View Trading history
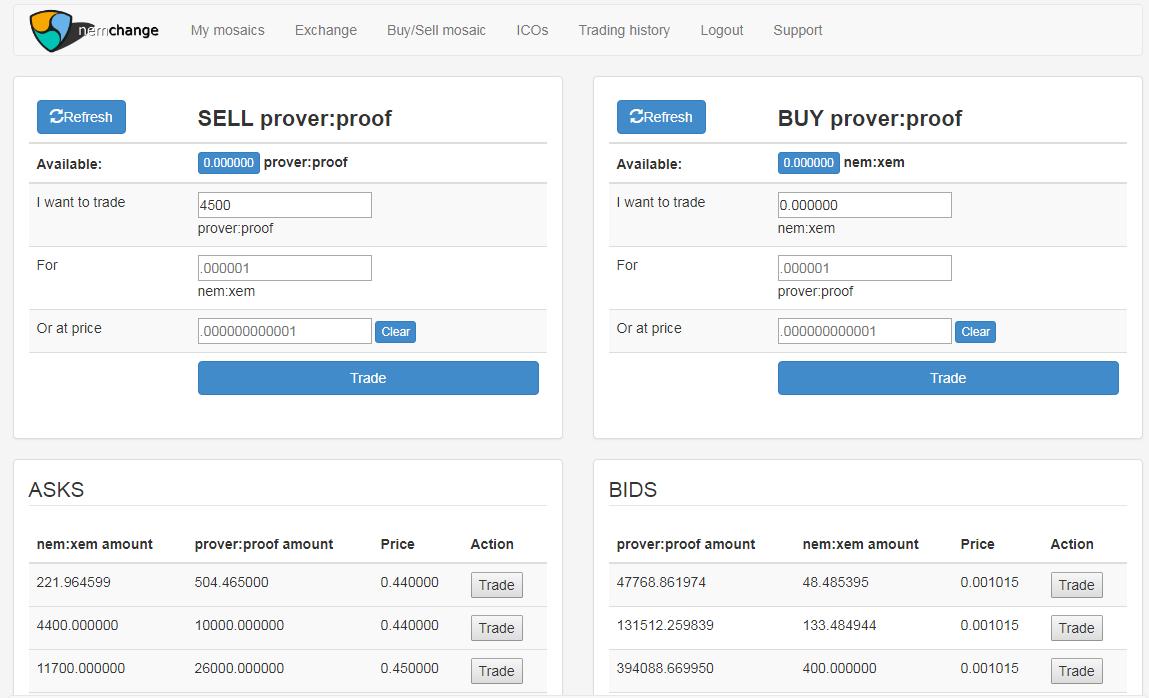Image resolution: width=1149 pixels, height=698 pixels. click(624, 30)
